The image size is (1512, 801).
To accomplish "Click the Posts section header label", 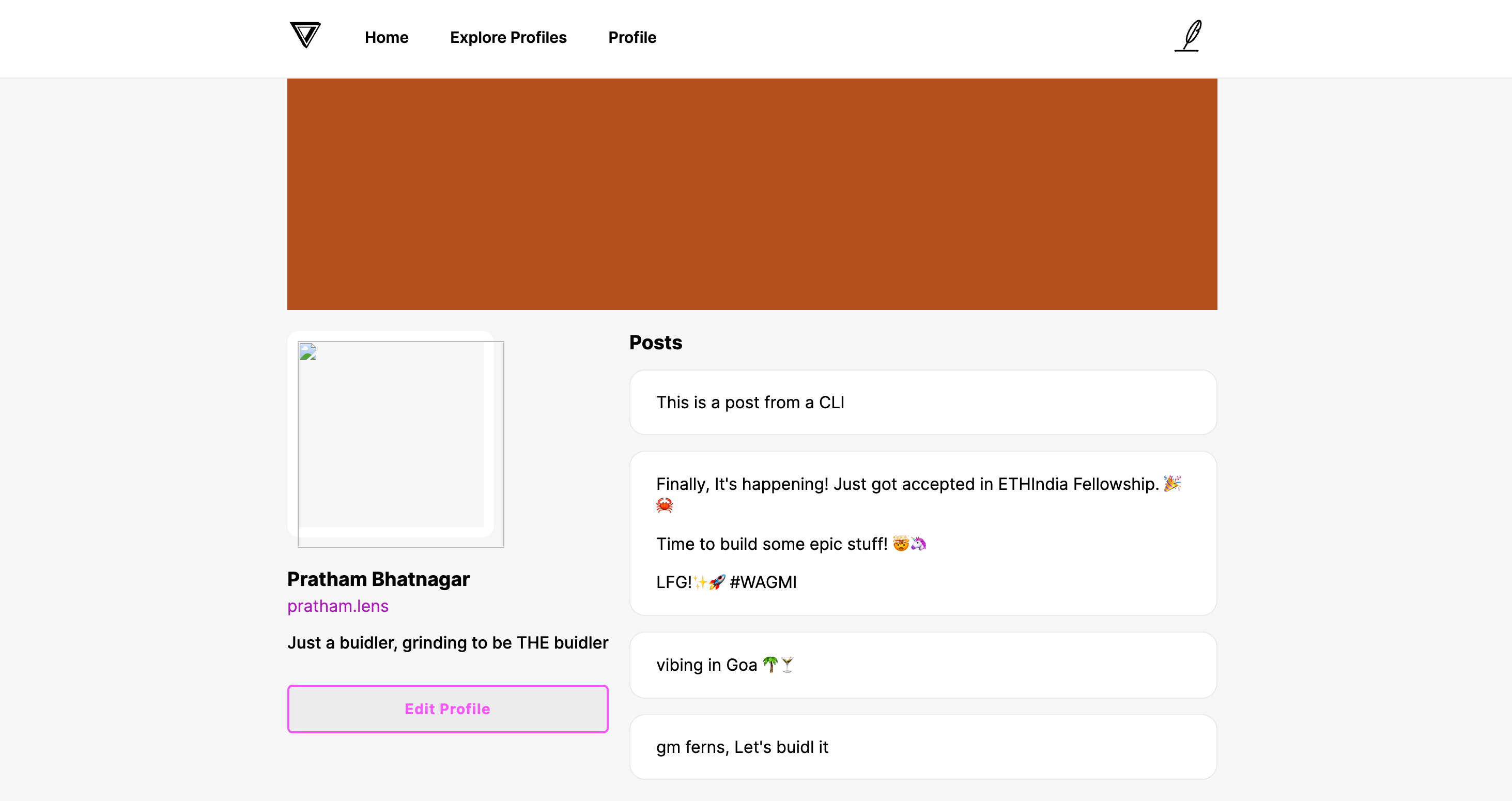I will click(x=655, y=342).
